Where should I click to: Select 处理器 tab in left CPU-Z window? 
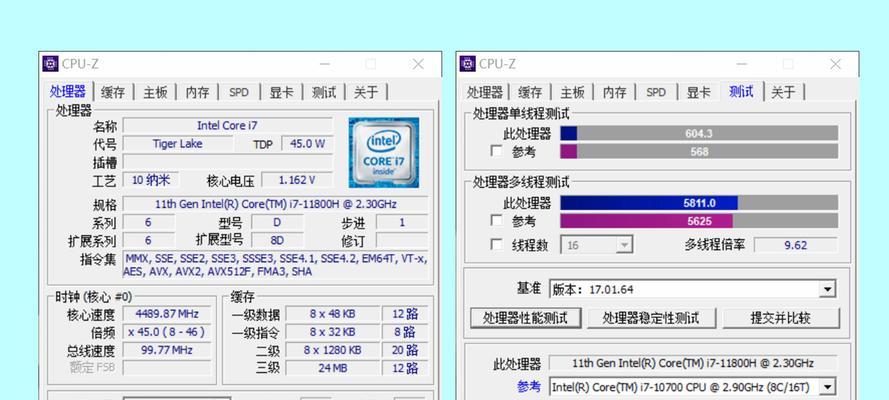[67, 91]
